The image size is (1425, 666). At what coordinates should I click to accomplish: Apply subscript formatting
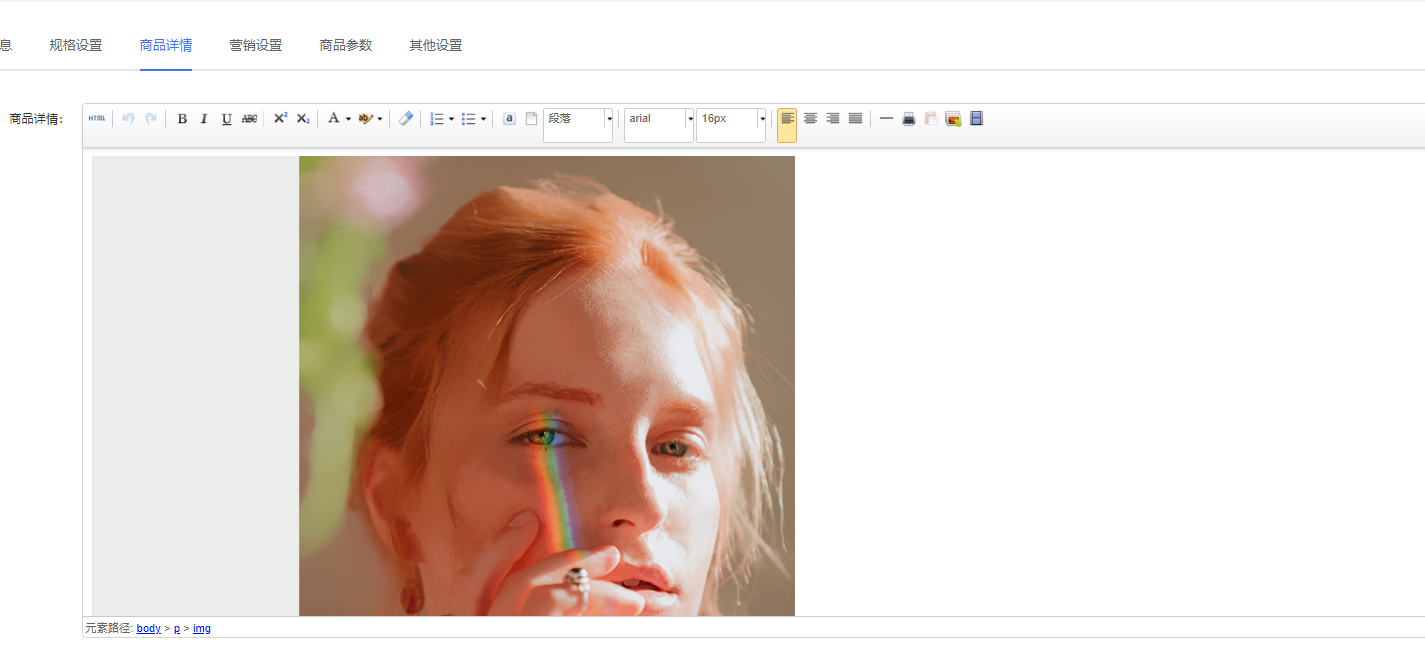click(x=303, y=119)
